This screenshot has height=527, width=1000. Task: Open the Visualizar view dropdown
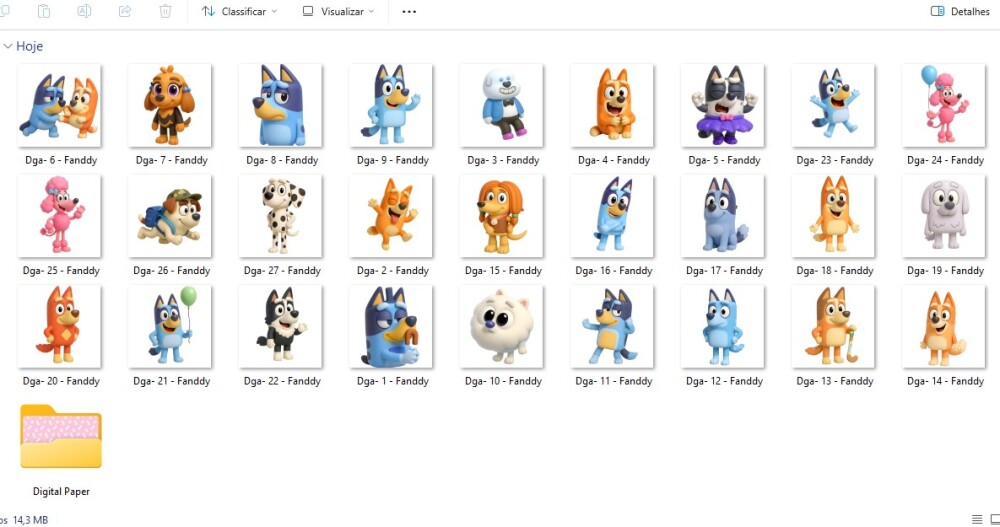tap(338, 11)
